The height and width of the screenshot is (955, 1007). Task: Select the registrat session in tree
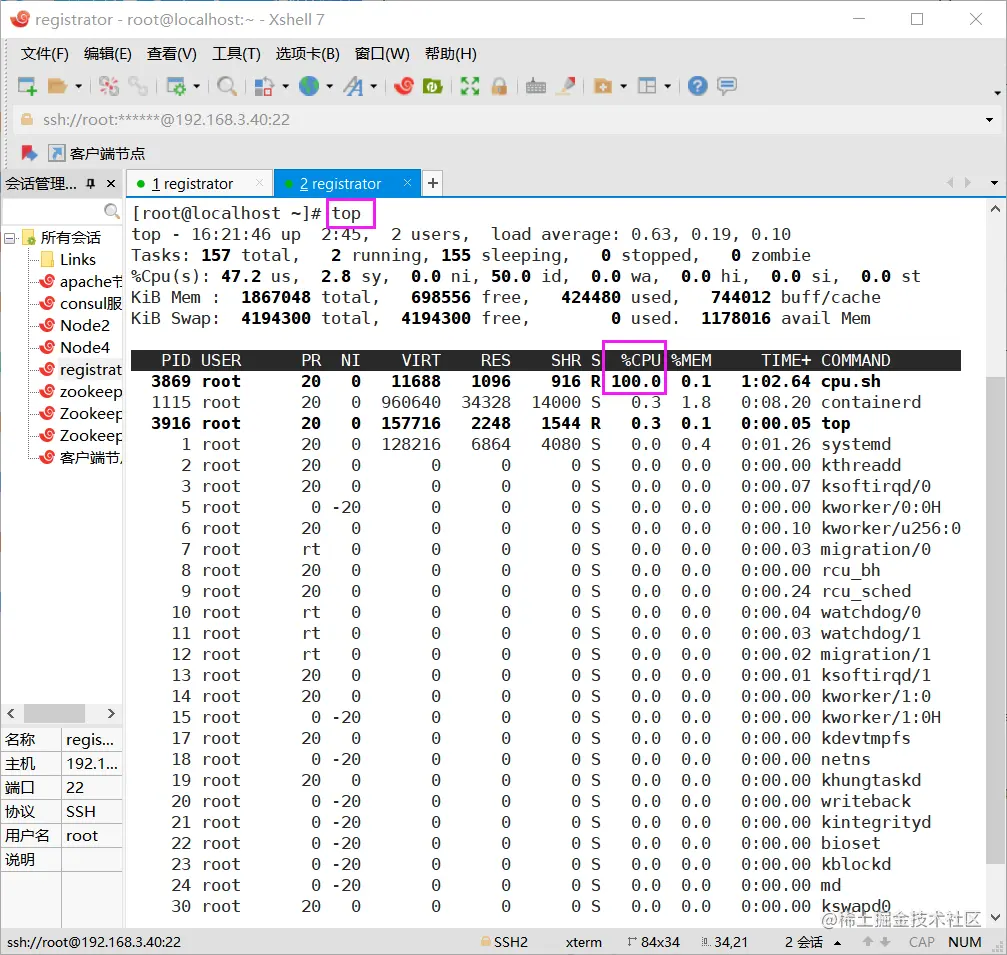coord(81,370)
